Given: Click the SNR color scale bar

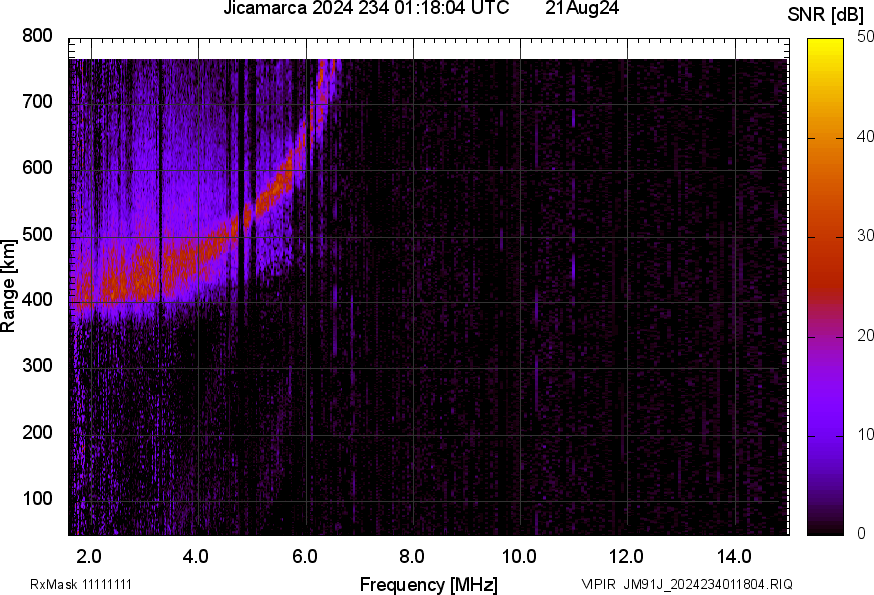Looking at the screenshot, I should 826,287.
